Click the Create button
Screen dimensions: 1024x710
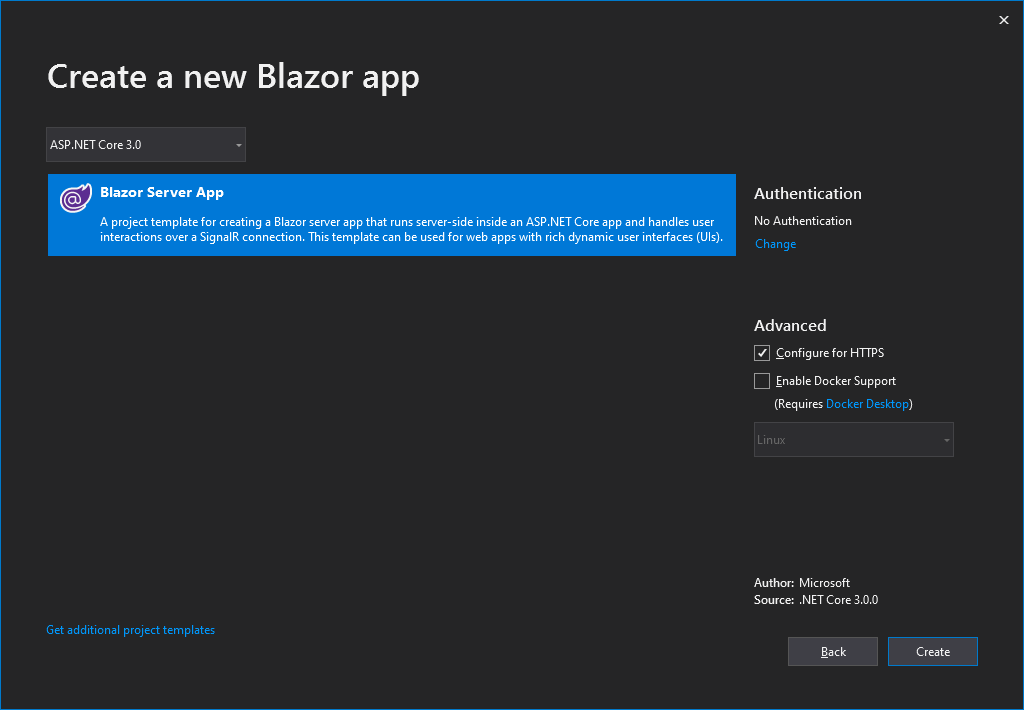(x=933, y=651)
